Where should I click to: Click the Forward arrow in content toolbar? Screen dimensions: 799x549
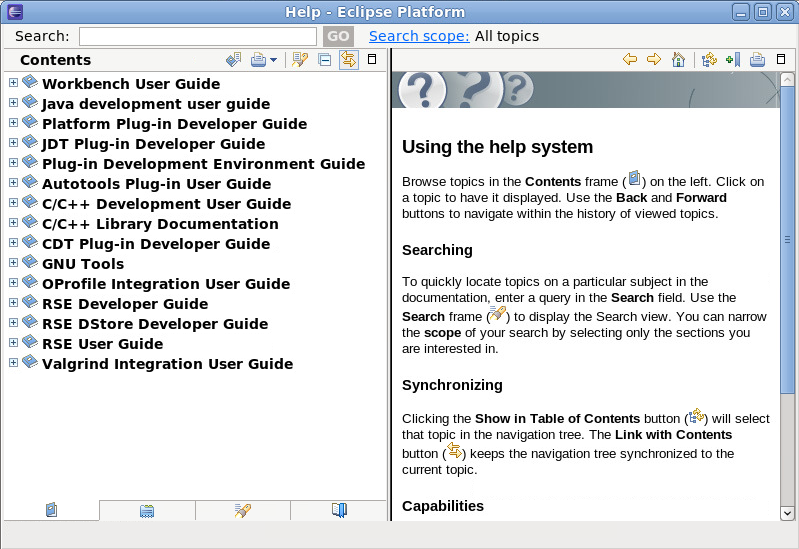click(x=654, y=60)
